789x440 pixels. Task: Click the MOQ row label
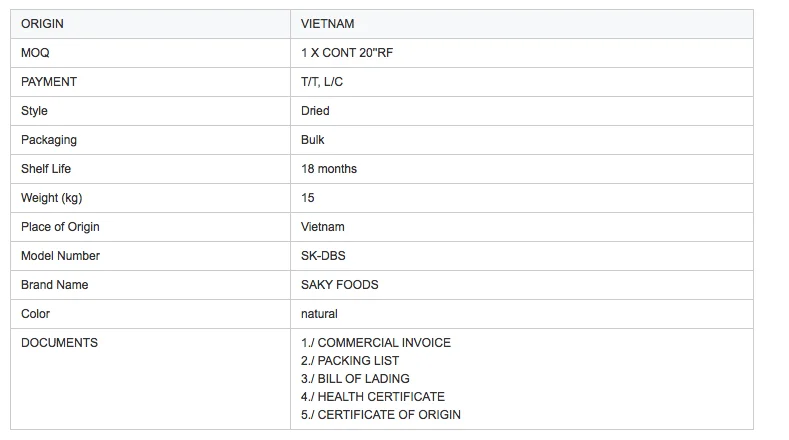(x=35, y=53)
